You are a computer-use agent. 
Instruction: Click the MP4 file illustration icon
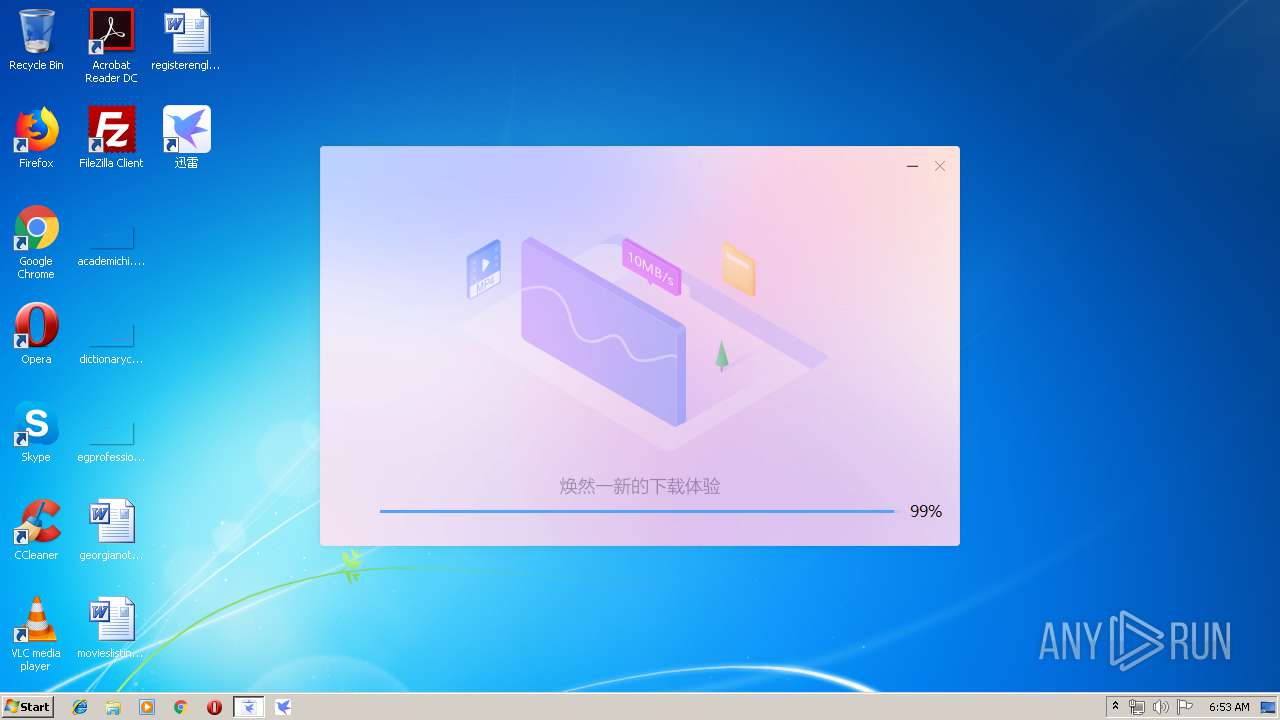click(x=484, y=270)
